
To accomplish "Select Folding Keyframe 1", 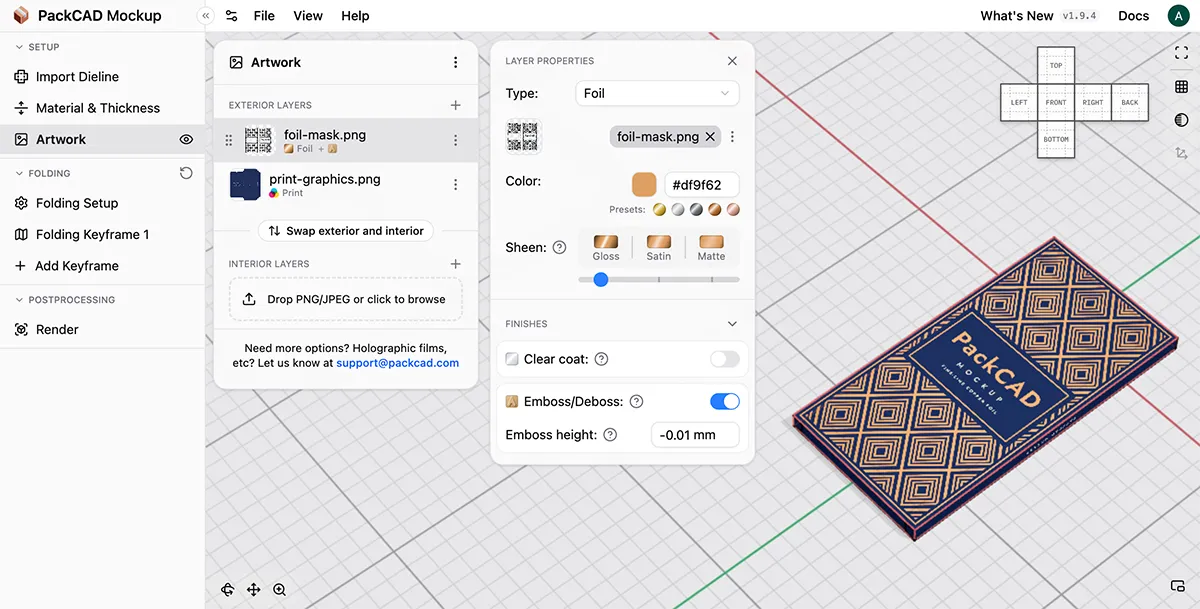I will (x=92, y=234).
